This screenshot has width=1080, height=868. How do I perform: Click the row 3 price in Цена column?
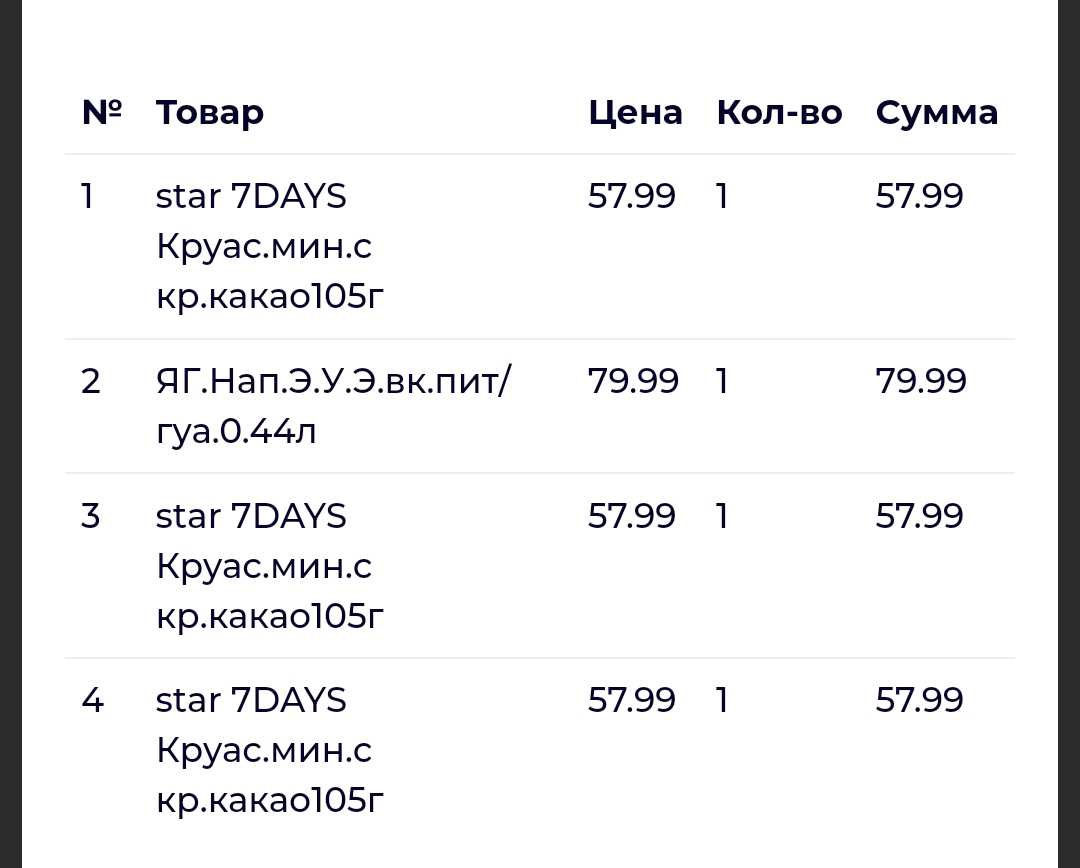pos(632,516)
